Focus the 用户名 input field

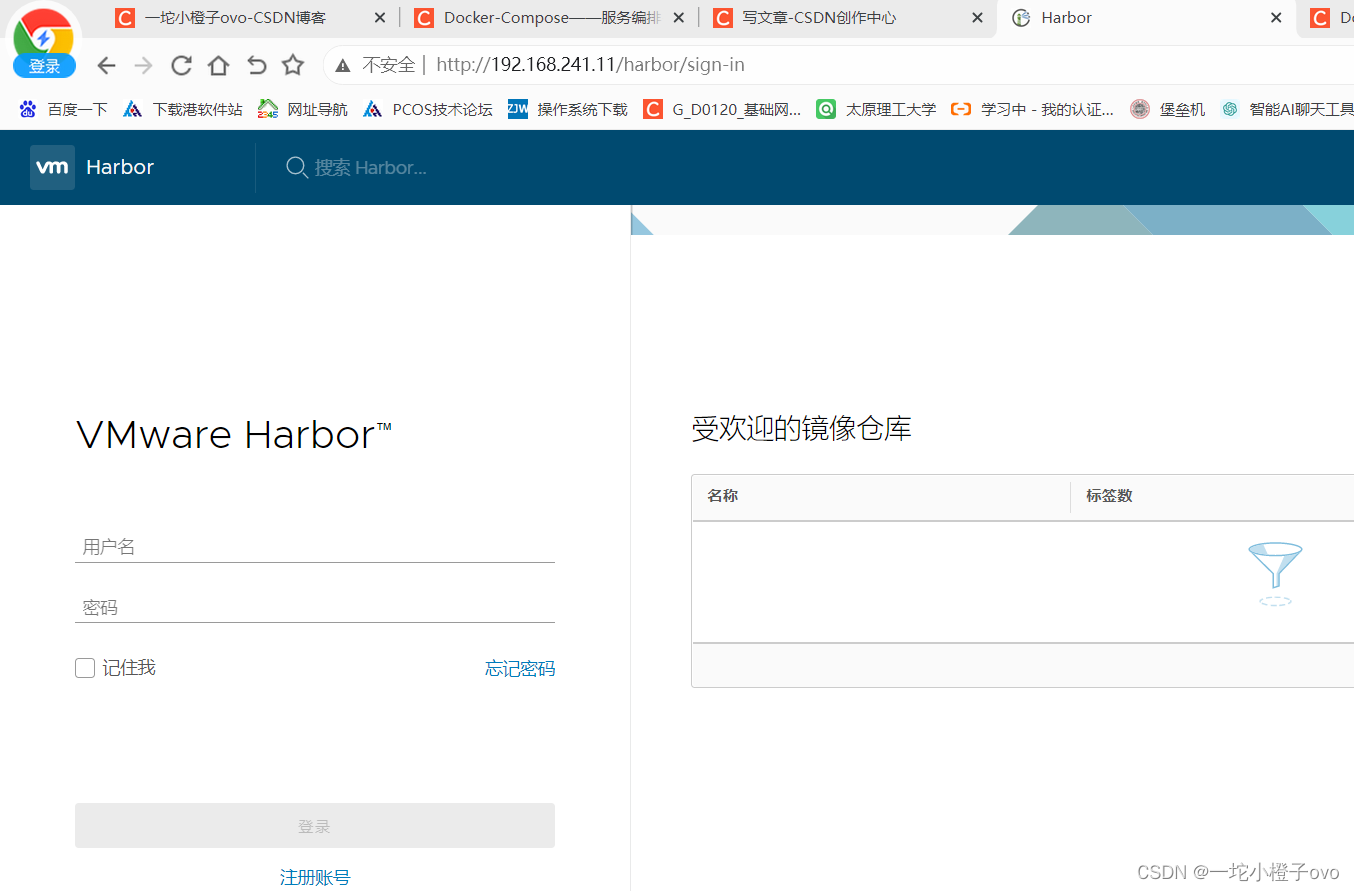[315, 546]
